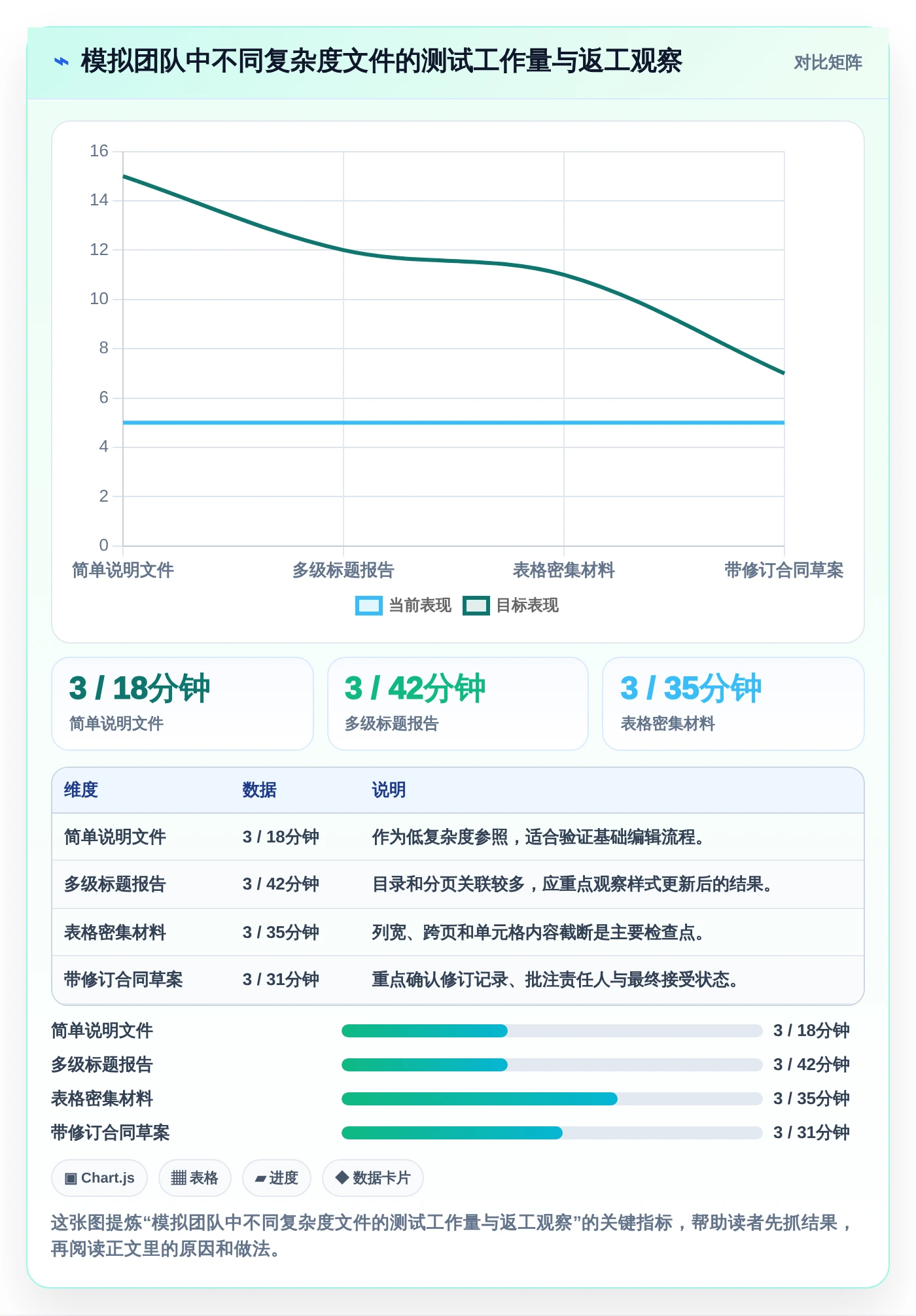
Task: Click the 多级标题报告 progress bar
Action: pyautogui.click(x=552, y=1065)
